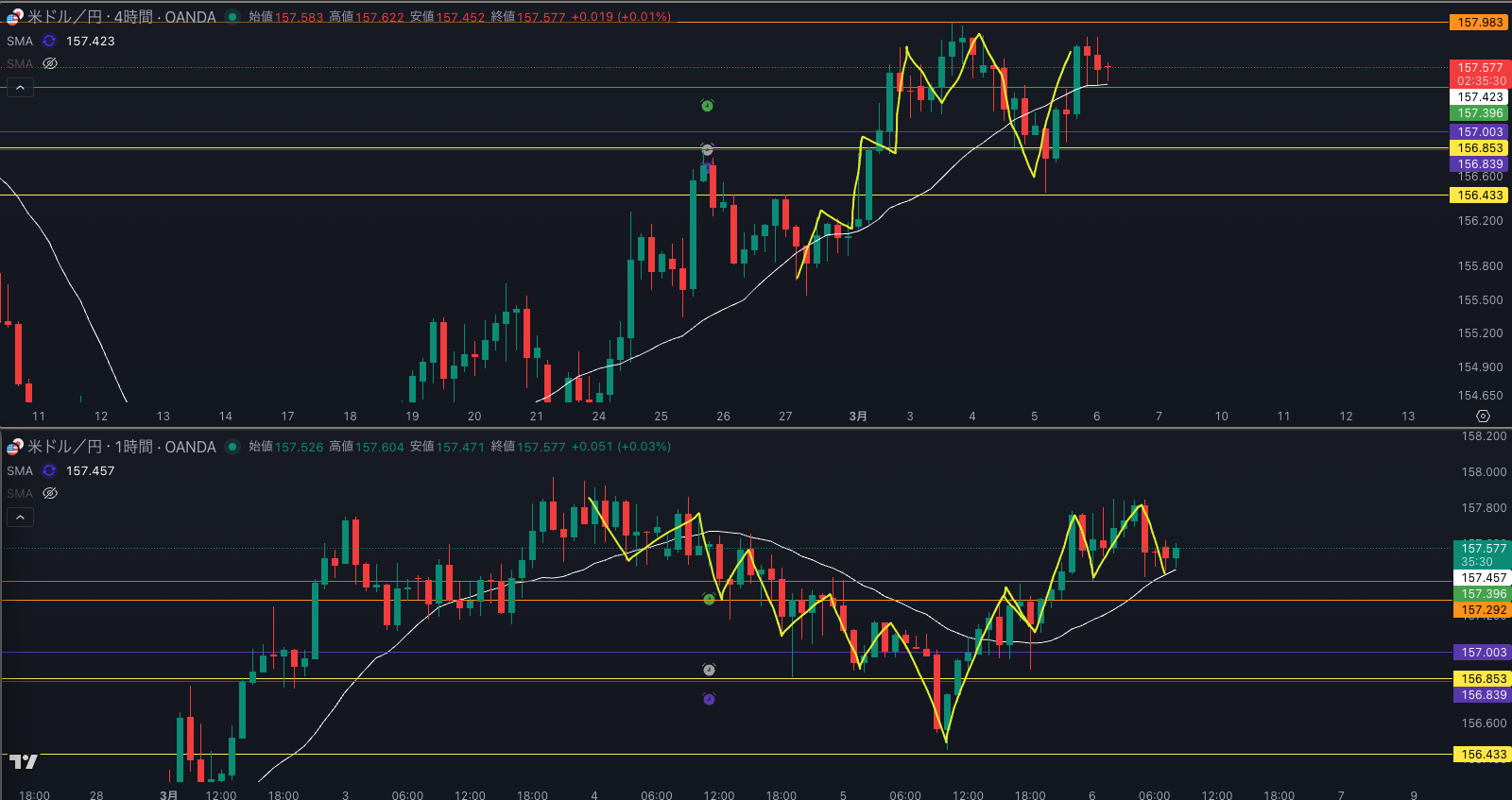Viewport: 1512px width, 800px height.
Task: Click the SMA refresh icon beside 157.457
Action: [49, 471]
